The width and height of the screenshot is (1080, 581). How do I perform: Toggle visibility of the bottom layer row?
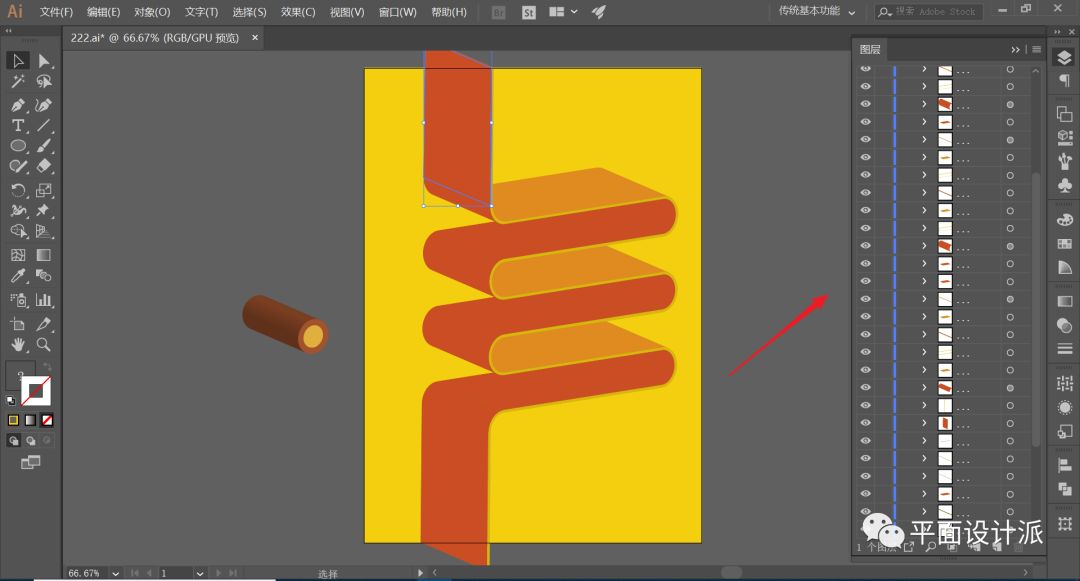pyautogui.click(x=865, y=511)
